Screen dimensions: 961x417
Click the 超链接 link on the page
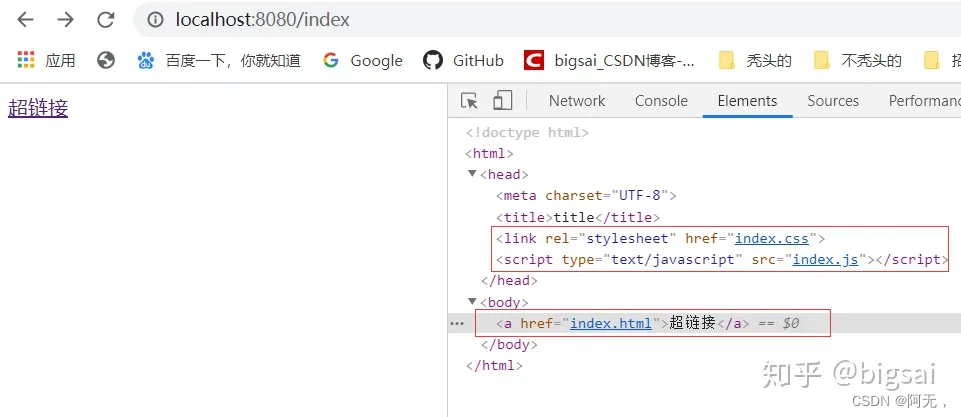38,108
